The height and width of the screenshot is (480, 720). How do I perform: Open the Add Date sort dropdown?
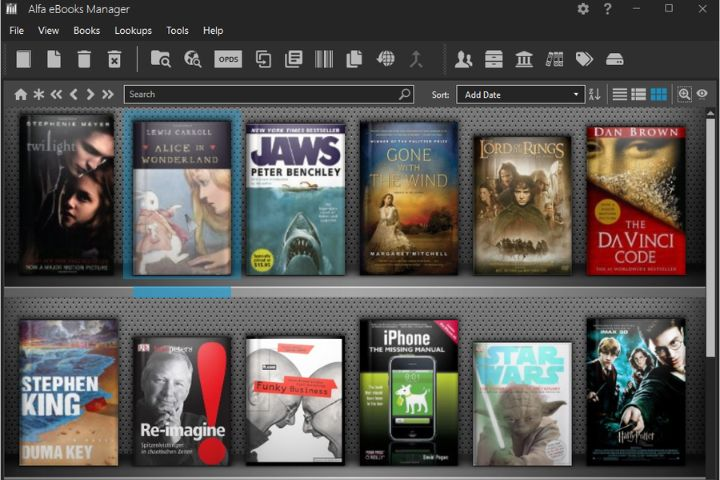point(521,95)
